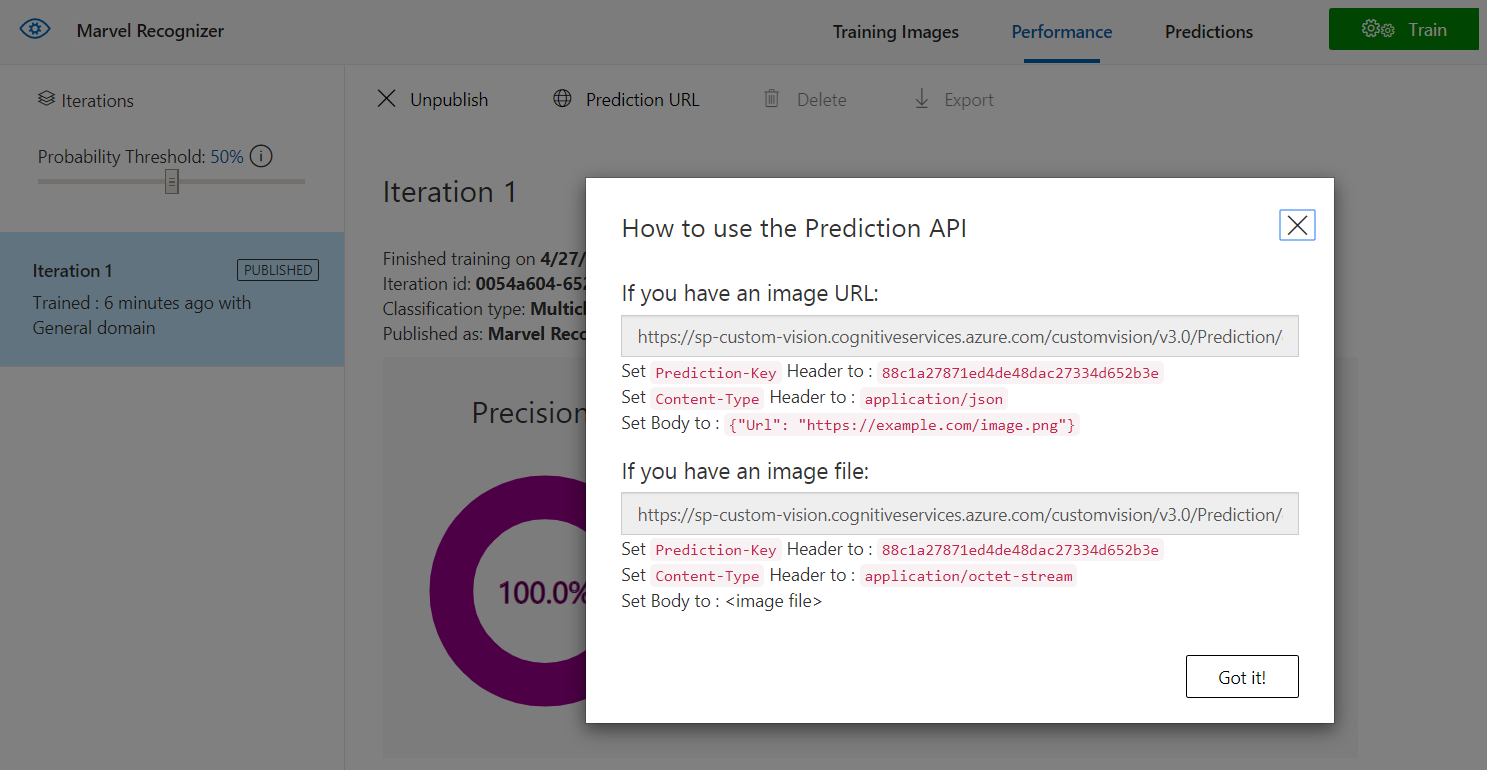Click the Marvel Recognizer project name
The height and width of the screenshot is (770, 1487).
pos(150,31)
